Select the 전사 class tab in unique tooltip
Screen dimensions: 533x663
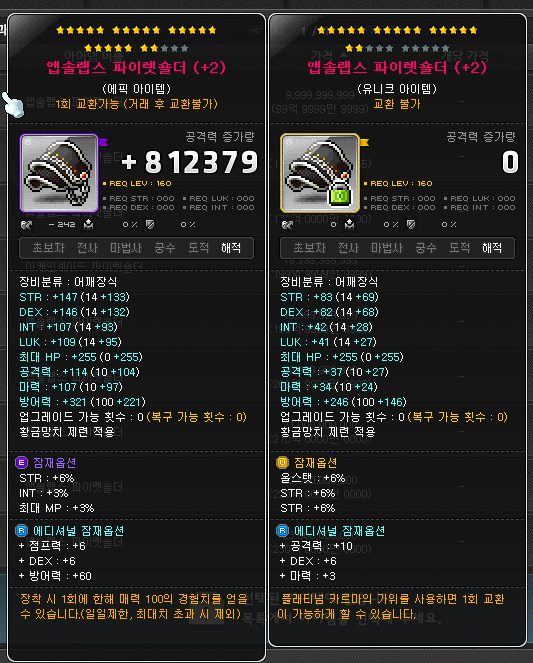[348, 248]
